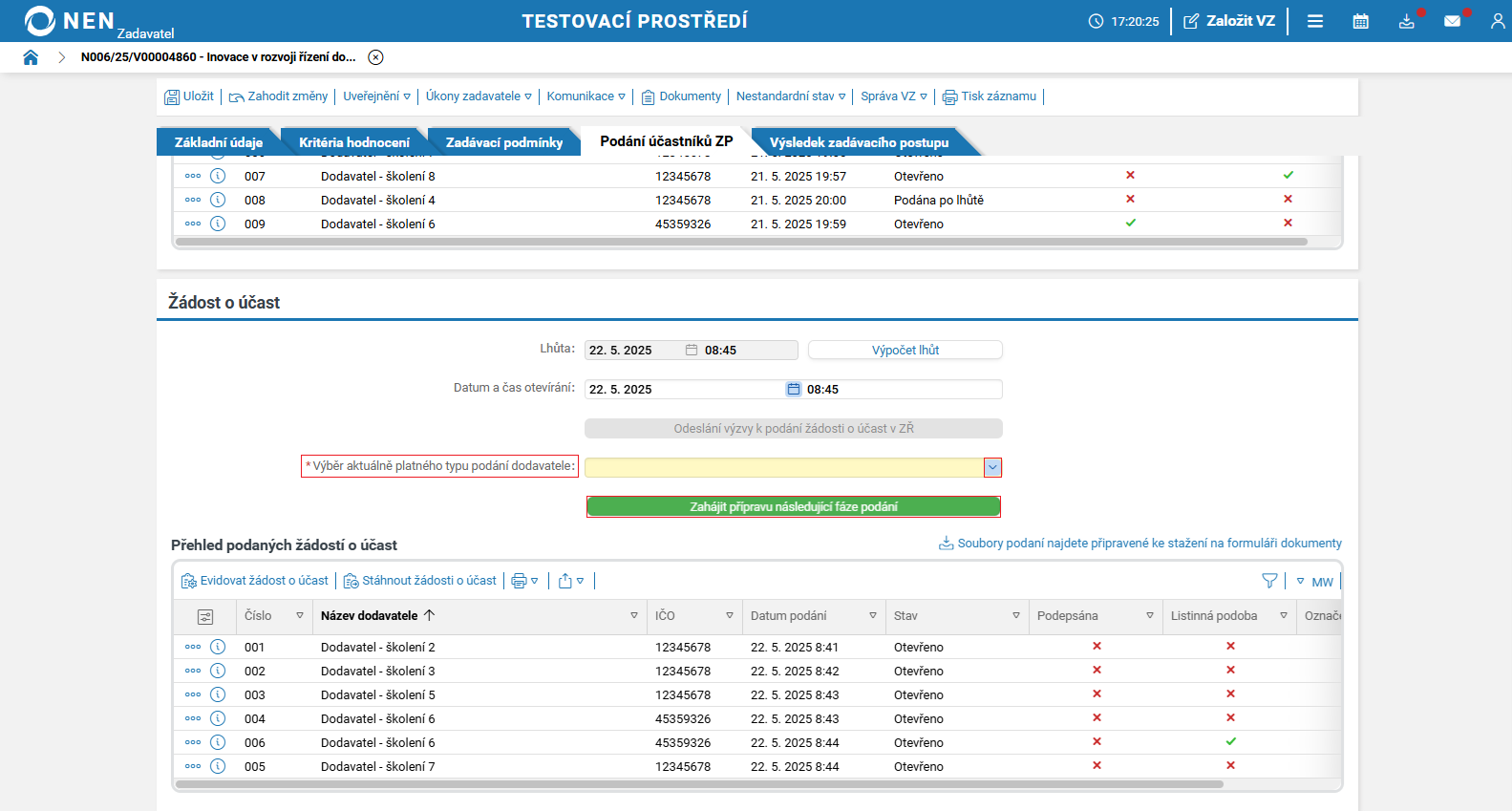Open the print icon dropdown in table toolbar
This screenshot has width=1512, height=811.
(x=525, y=581)
